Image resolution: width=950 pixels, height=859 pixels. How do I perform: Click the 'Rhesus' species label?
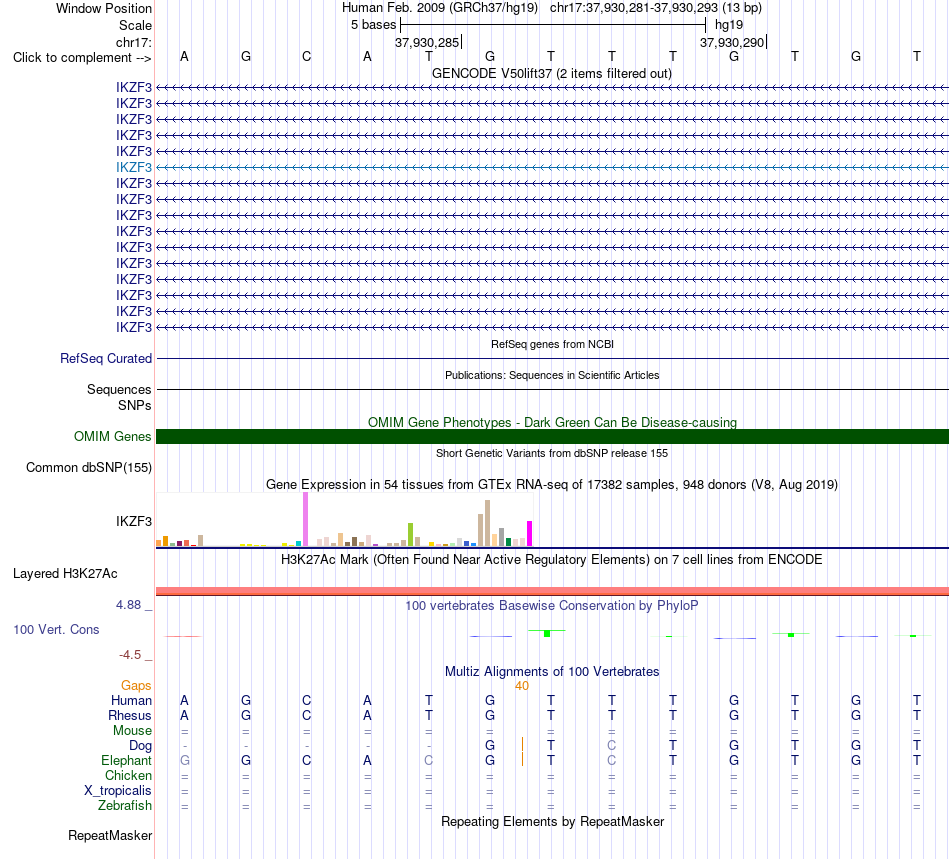tap(130, 715)
